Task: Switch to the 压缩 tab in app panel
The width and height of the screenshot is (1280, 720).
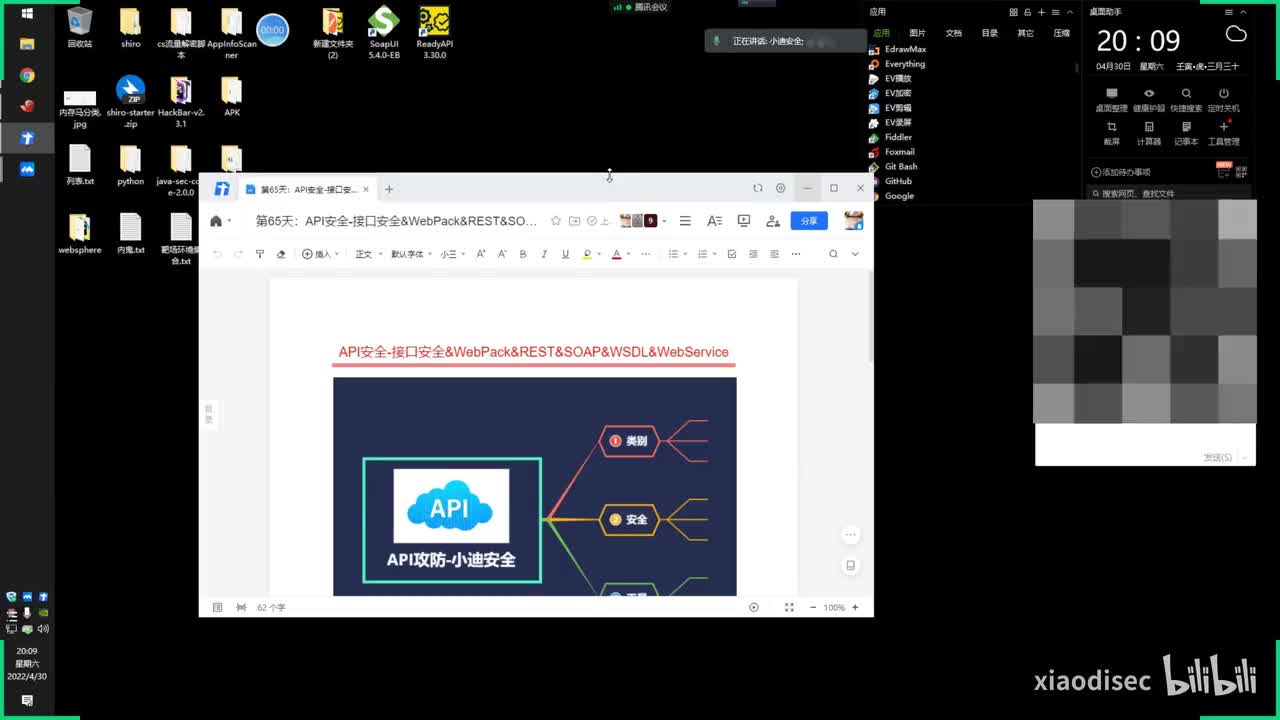Action: tap(1061, 33)
